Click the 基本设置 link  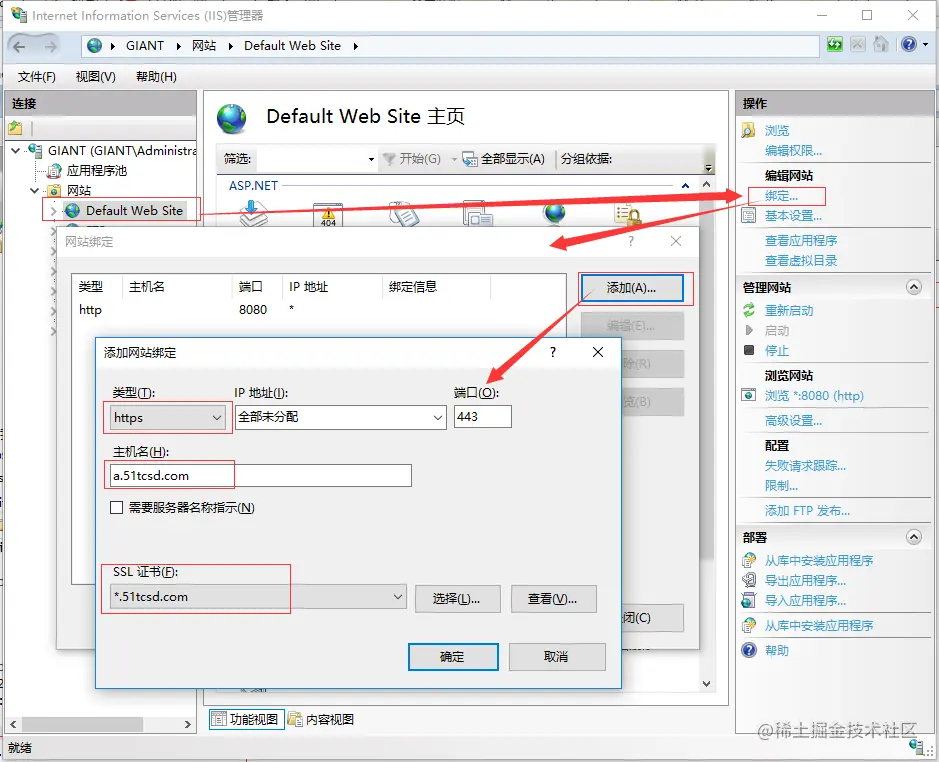click(x=793, y=216)
